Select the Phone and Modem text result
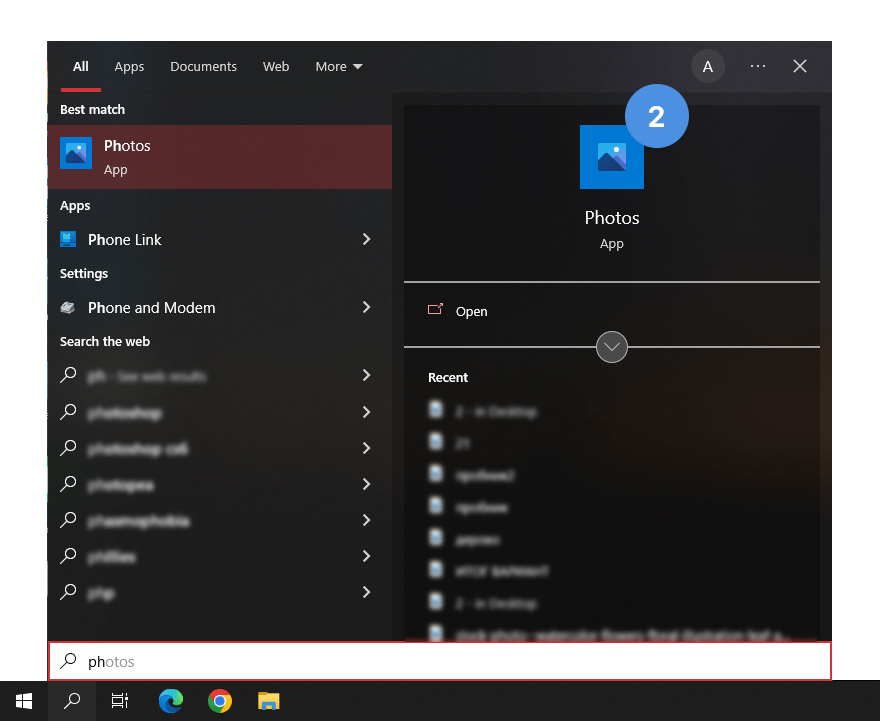 pyautogui.click(x=151, y=308)
